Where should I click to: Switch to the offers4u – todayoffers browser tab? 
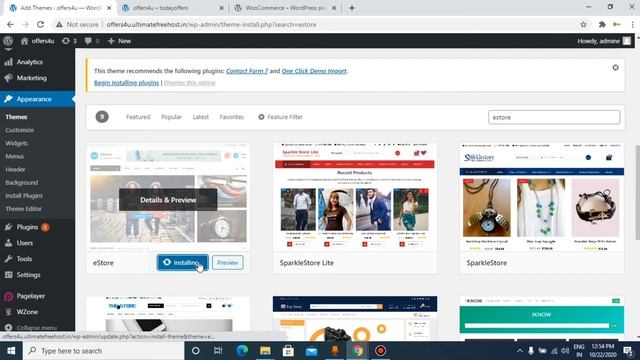click(173, 8)
